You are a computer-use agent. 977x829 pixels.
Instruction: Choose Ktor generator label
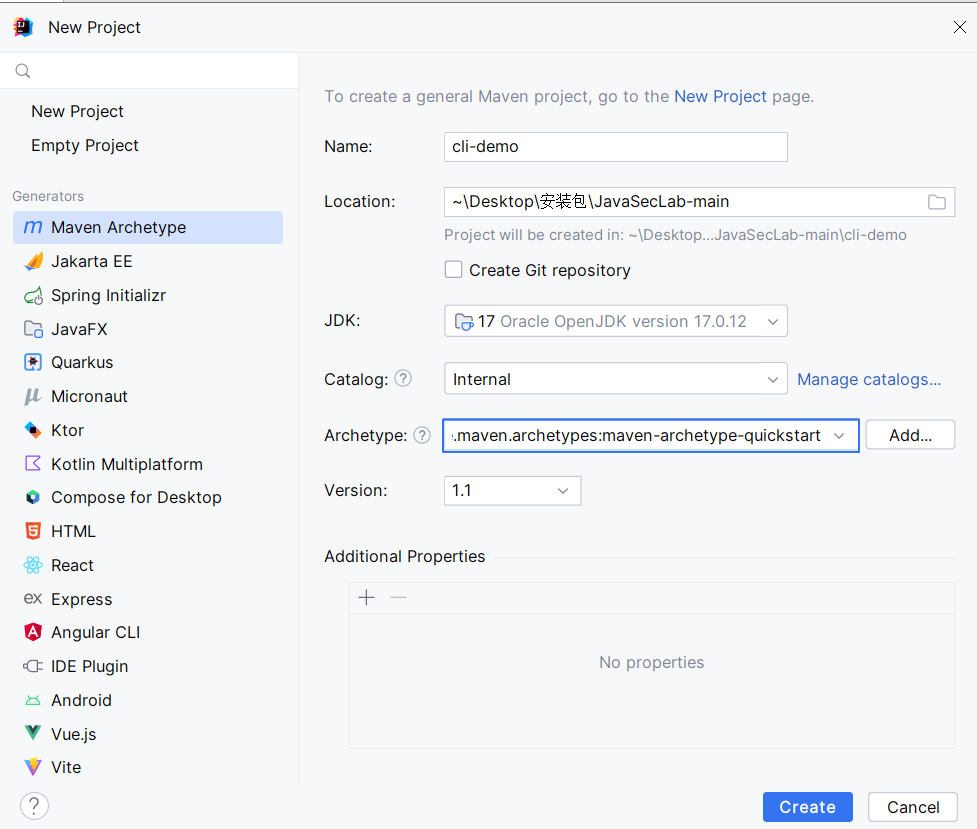pos(67,430)
